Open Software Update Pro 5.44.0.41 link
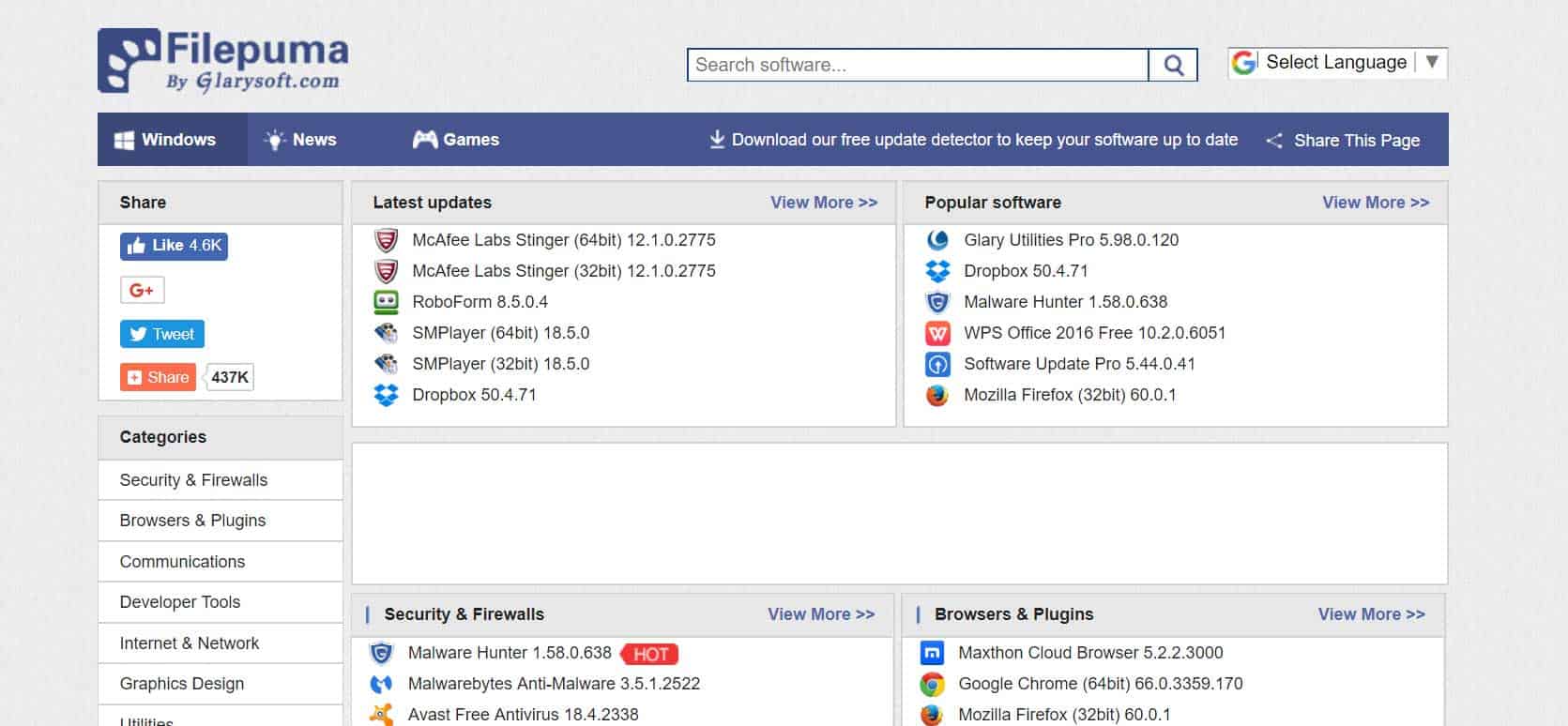The height and width of the screenshot is (726, 1568). tap(1079, 364)
